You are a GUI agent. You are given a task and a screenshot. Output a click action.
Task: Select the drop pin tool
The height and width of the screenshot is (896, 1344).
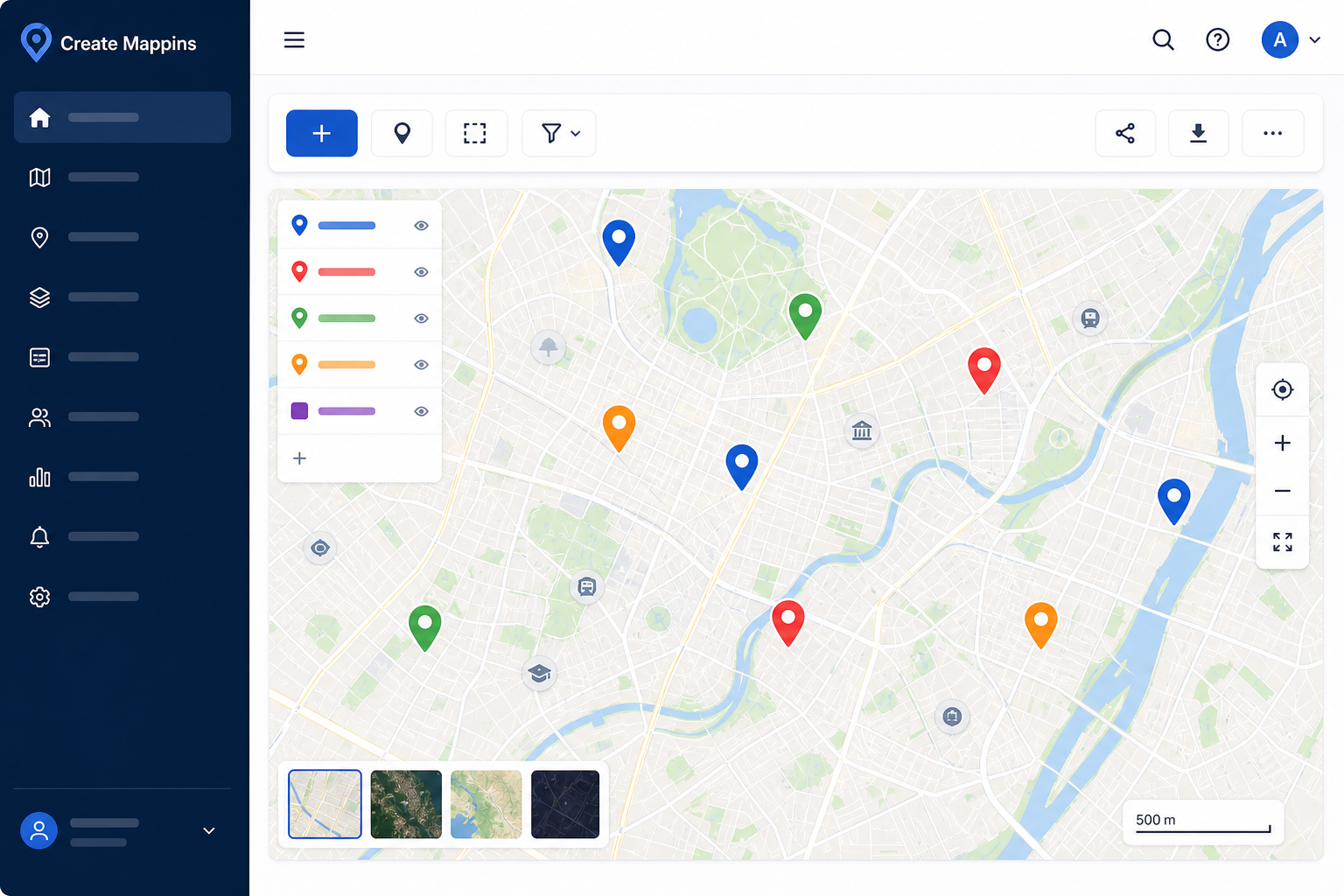(402, 133)
